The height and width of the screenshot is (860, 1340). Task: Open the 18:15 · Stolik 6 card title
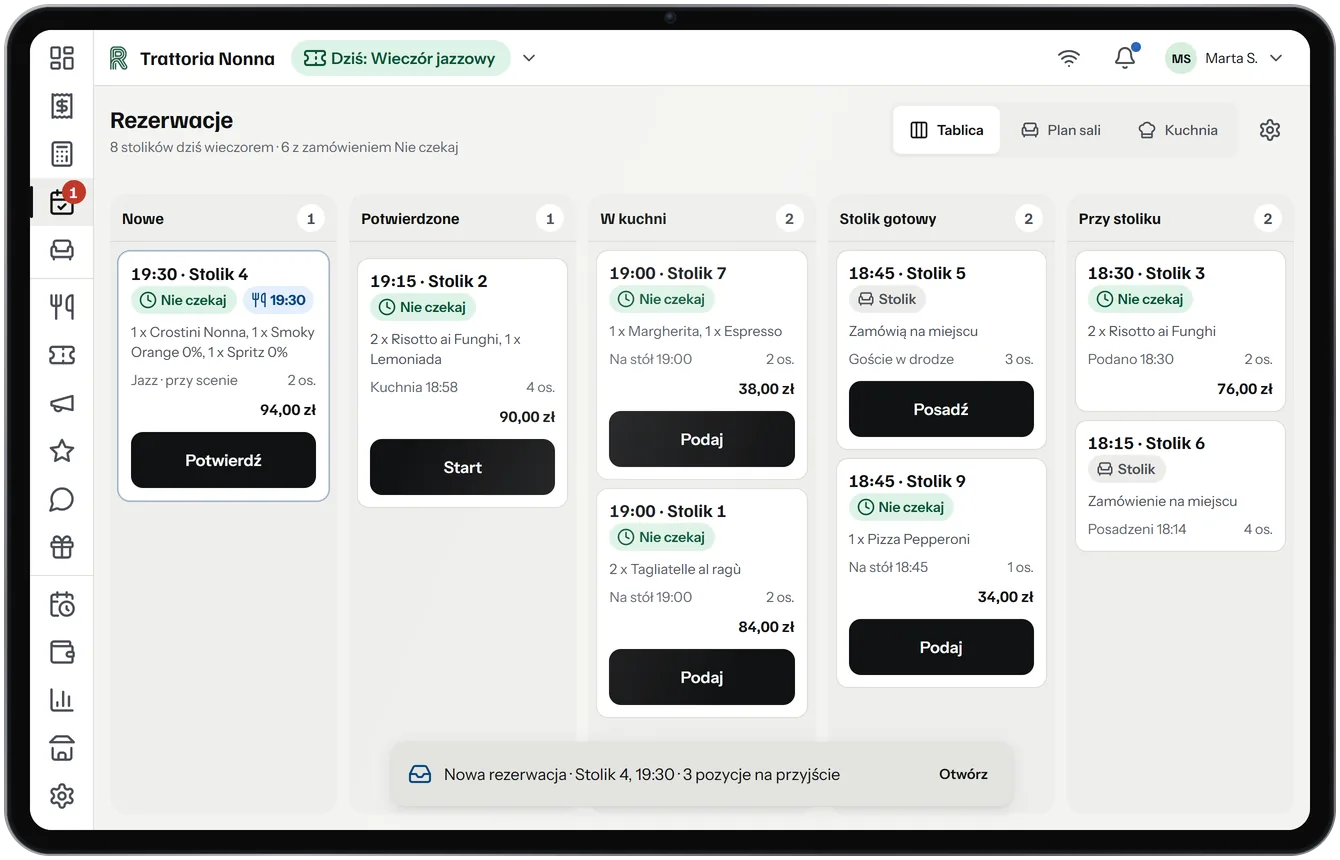1146,443
